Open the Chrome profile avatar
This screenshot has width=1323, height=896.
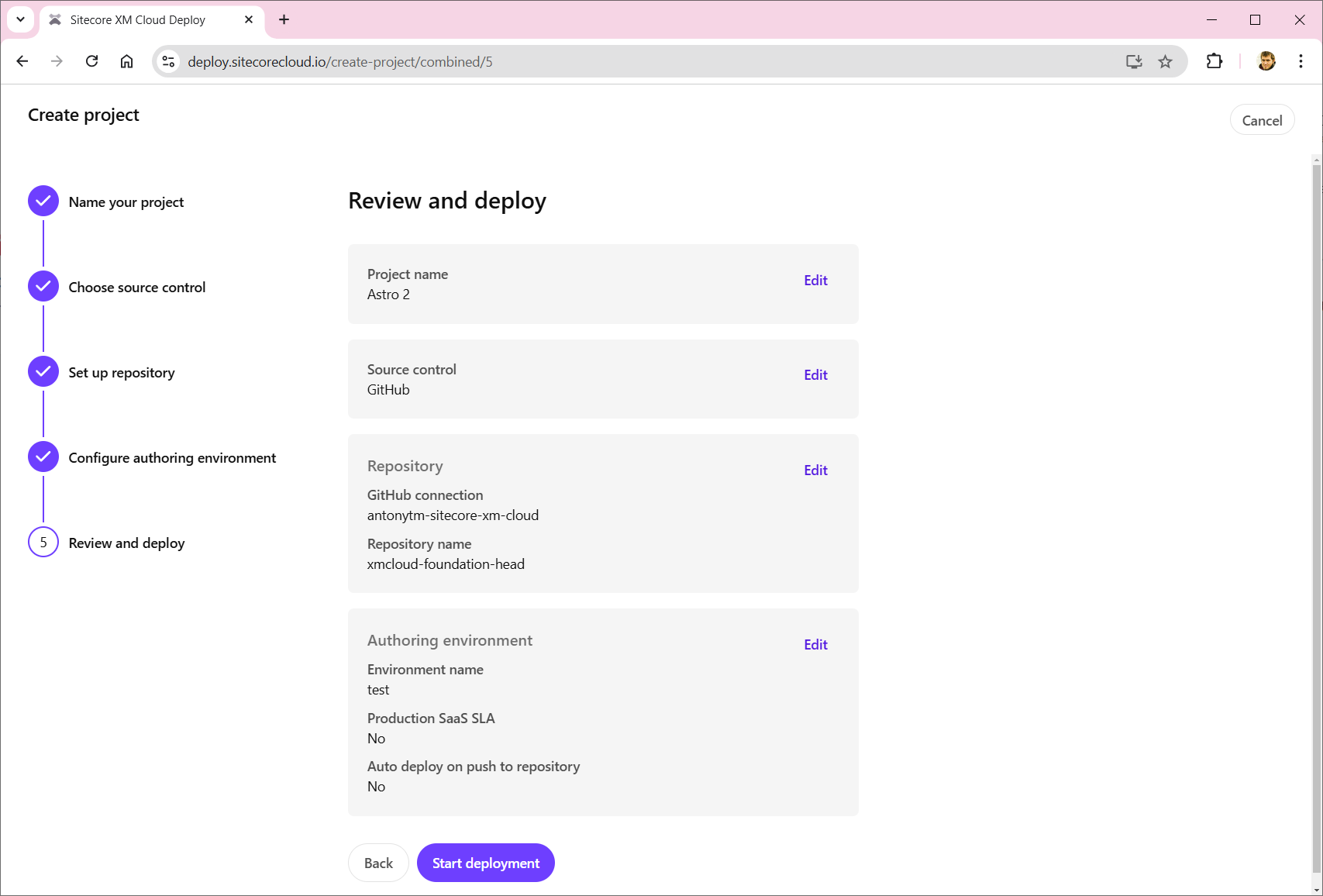tap(1266, 61)
